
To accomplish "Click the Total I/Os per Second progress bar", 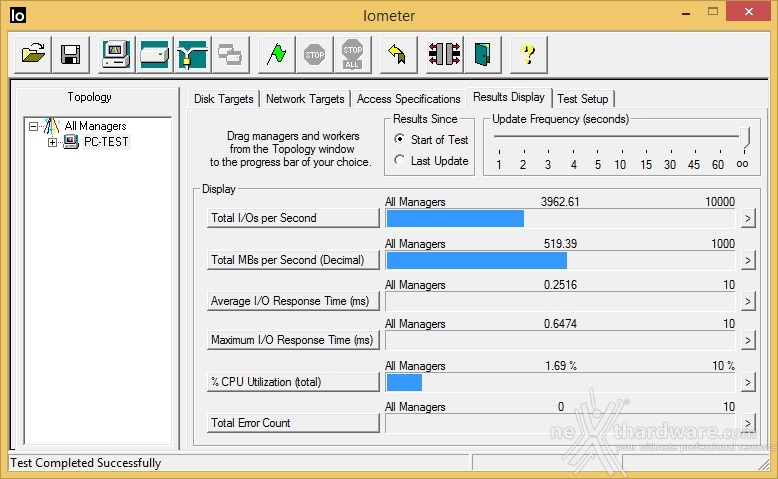I will [560, 218].
